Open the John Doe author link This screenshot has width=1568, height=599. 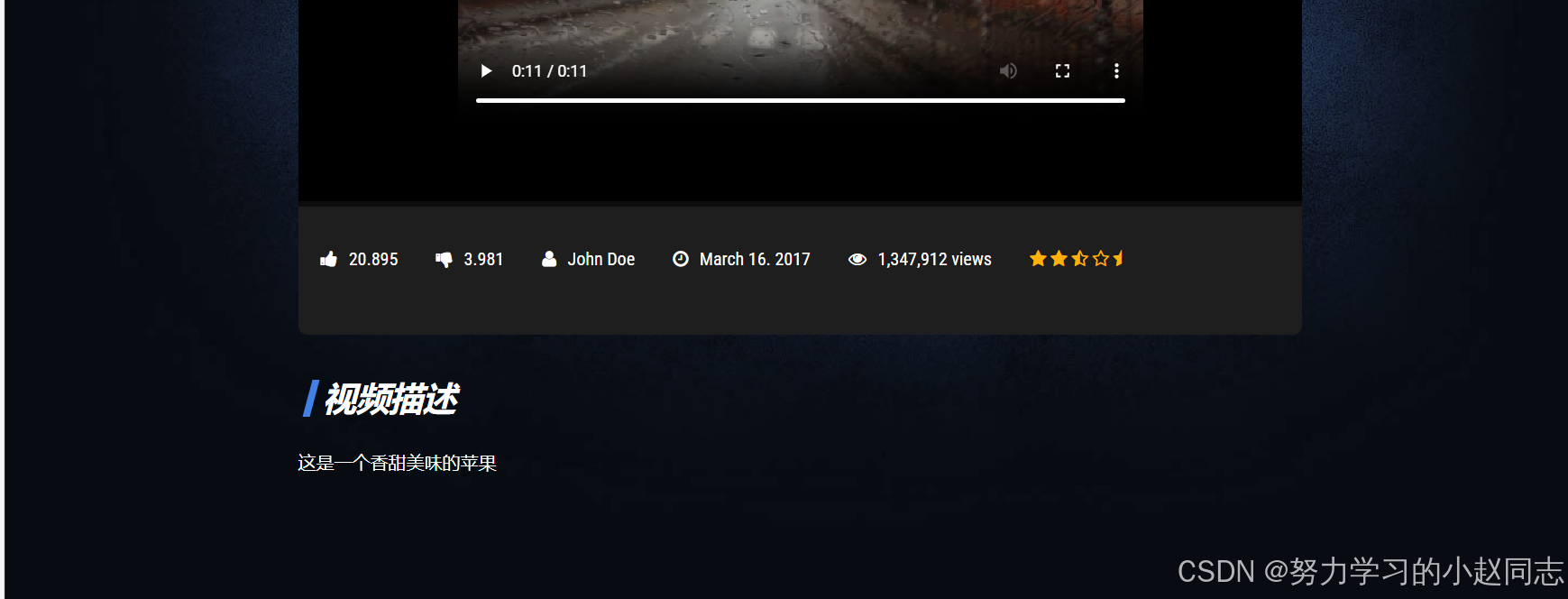point(601,259)
